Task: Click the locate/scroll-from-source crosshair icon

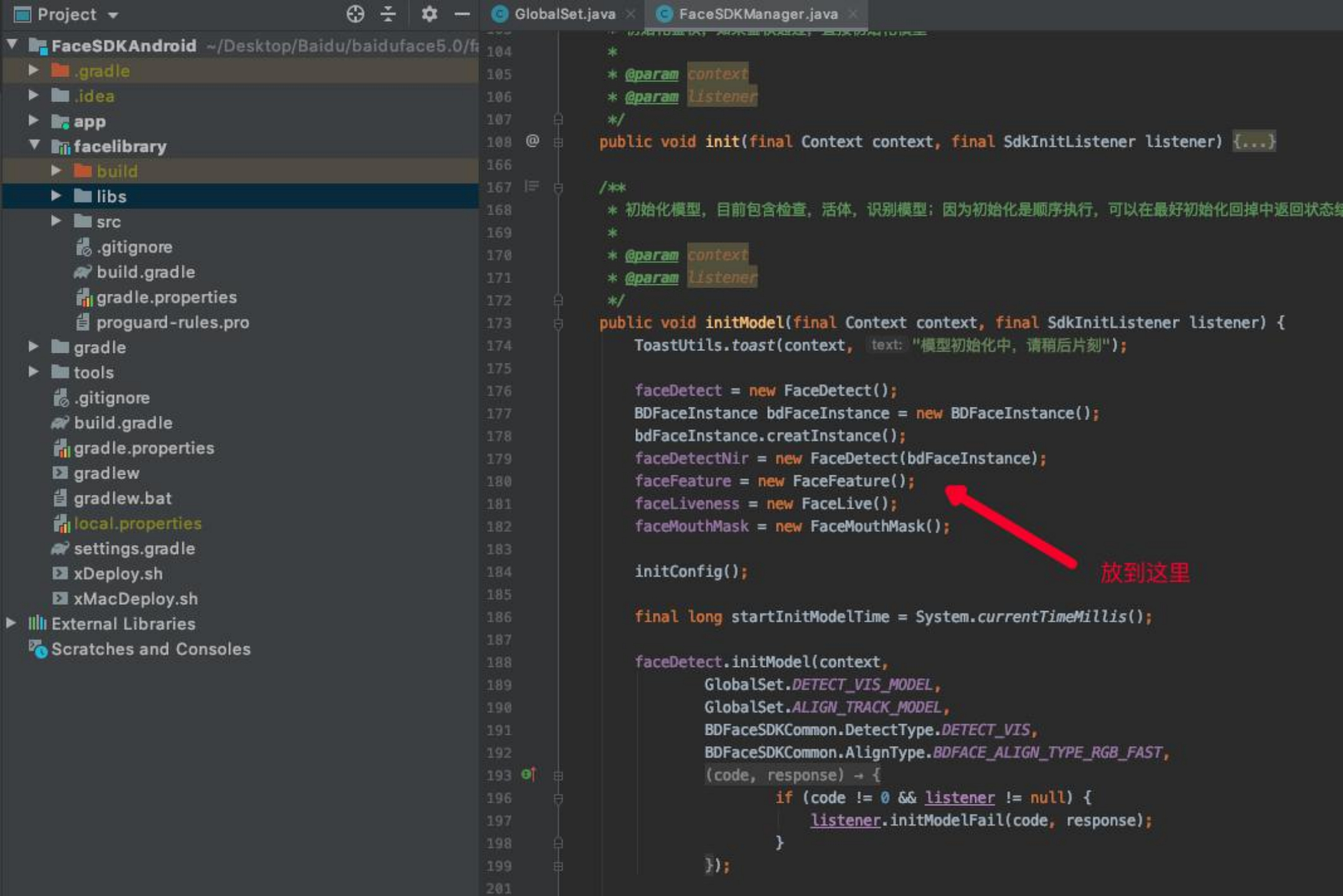Action: pyautogui.click(x=355, y=14)
